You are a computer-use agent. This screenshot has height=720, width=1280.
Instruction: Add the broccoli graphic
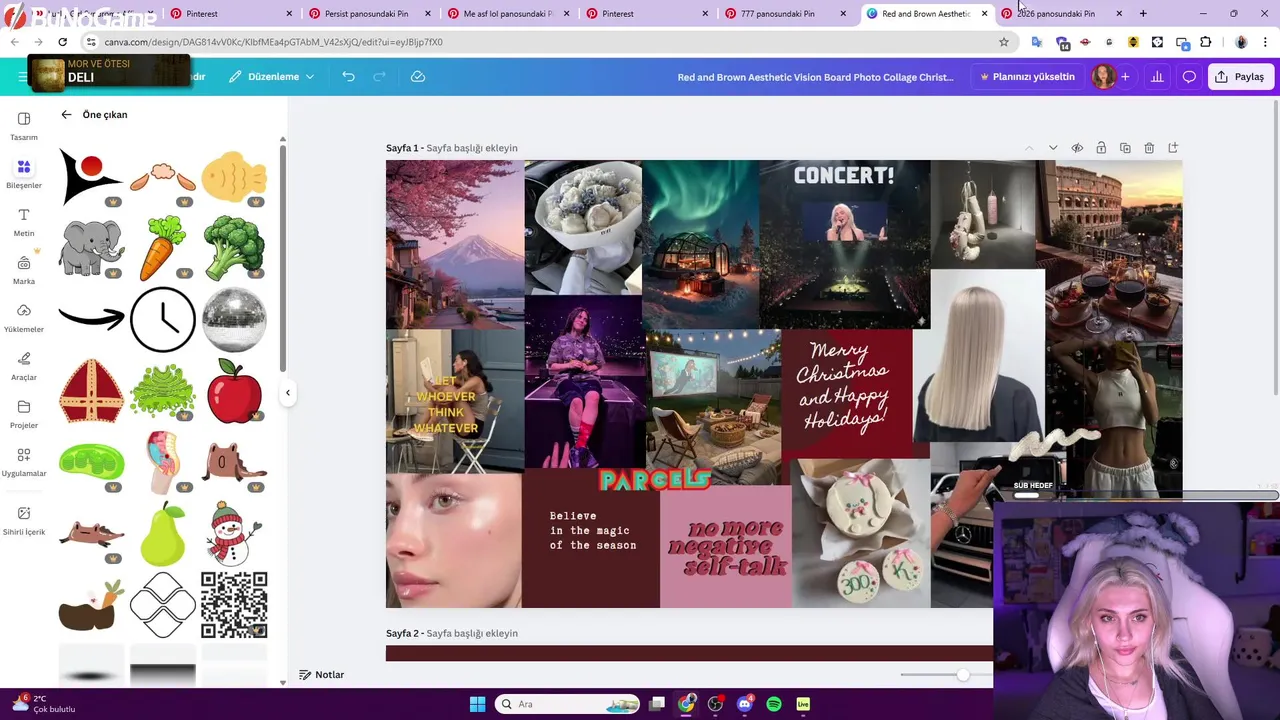(234, 248)
